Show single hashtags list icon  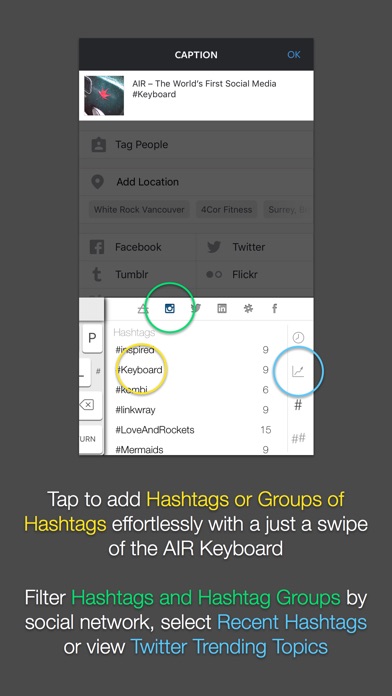tap(298, 405)
